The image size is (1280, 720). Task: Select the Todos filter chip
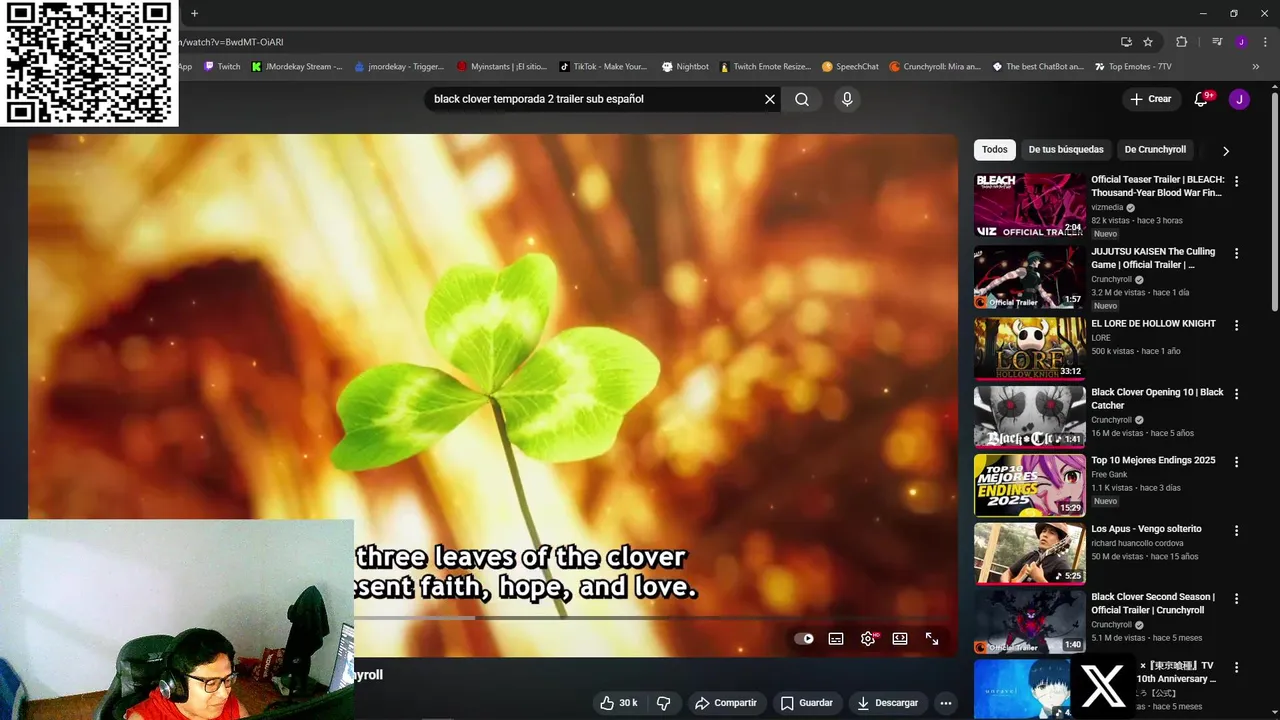click(x=995, y=150)
